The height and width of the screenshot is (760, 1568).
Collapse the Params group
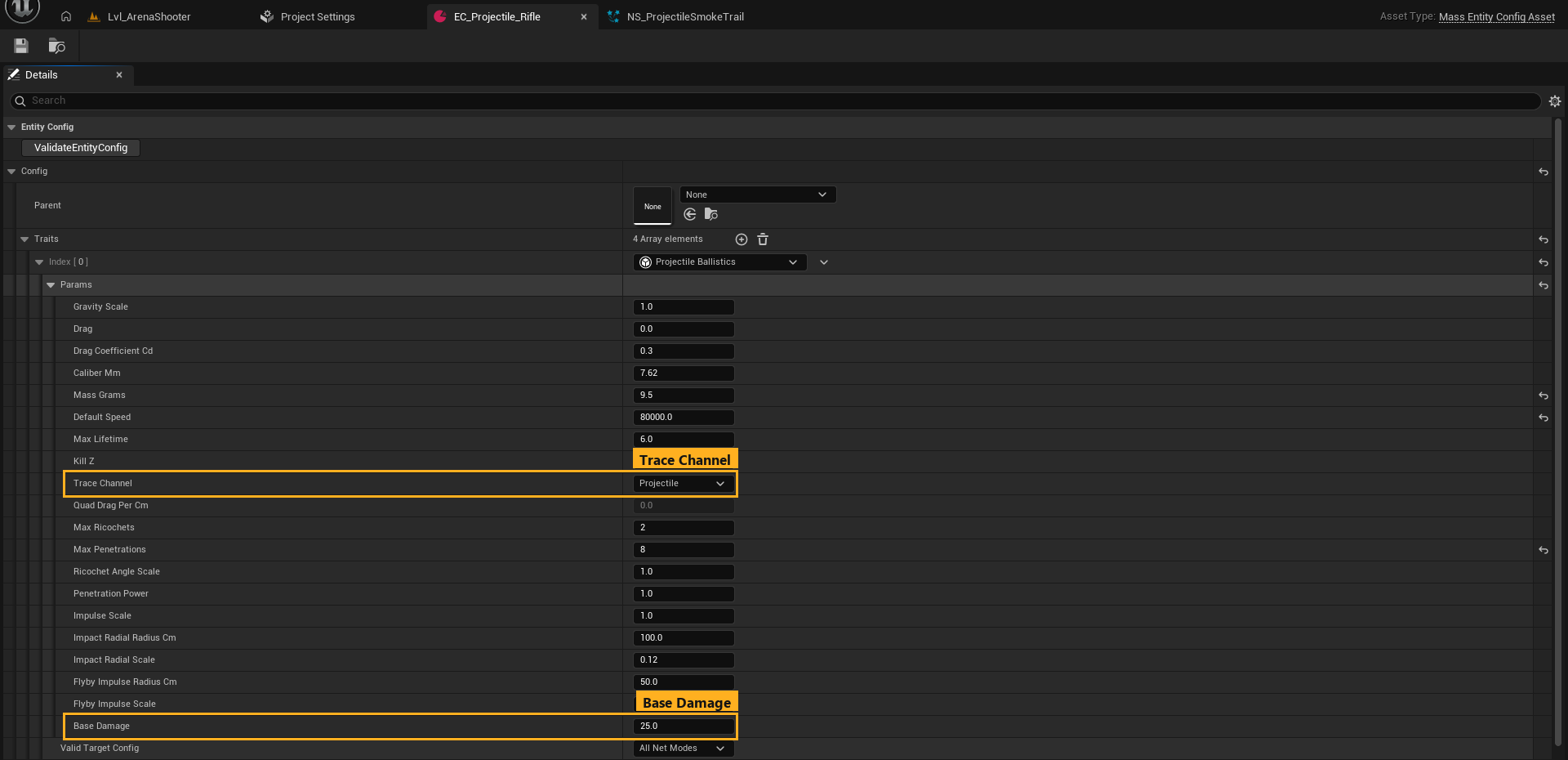click(x=51, y=285)
